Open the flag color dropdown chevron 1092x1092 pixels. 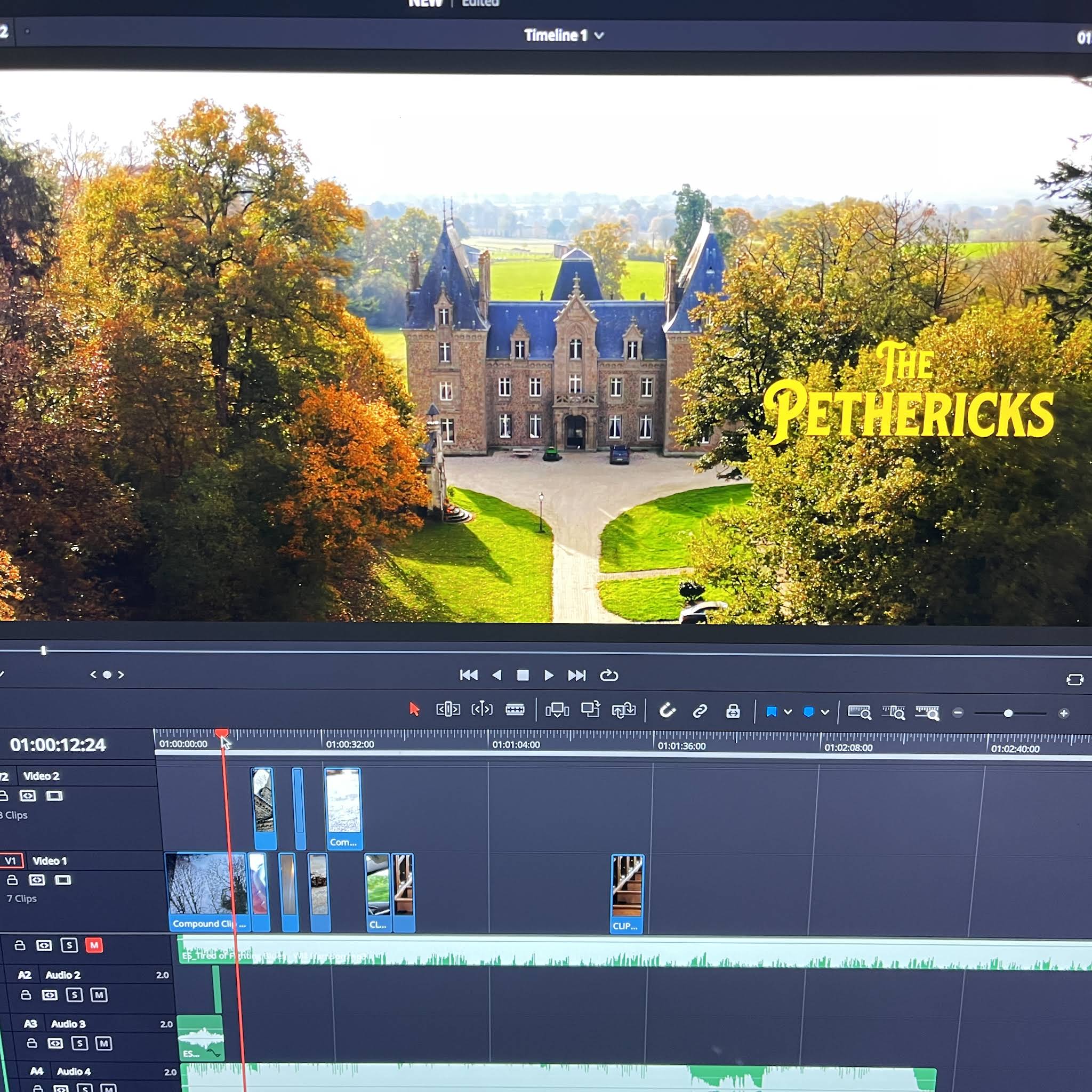789,710
